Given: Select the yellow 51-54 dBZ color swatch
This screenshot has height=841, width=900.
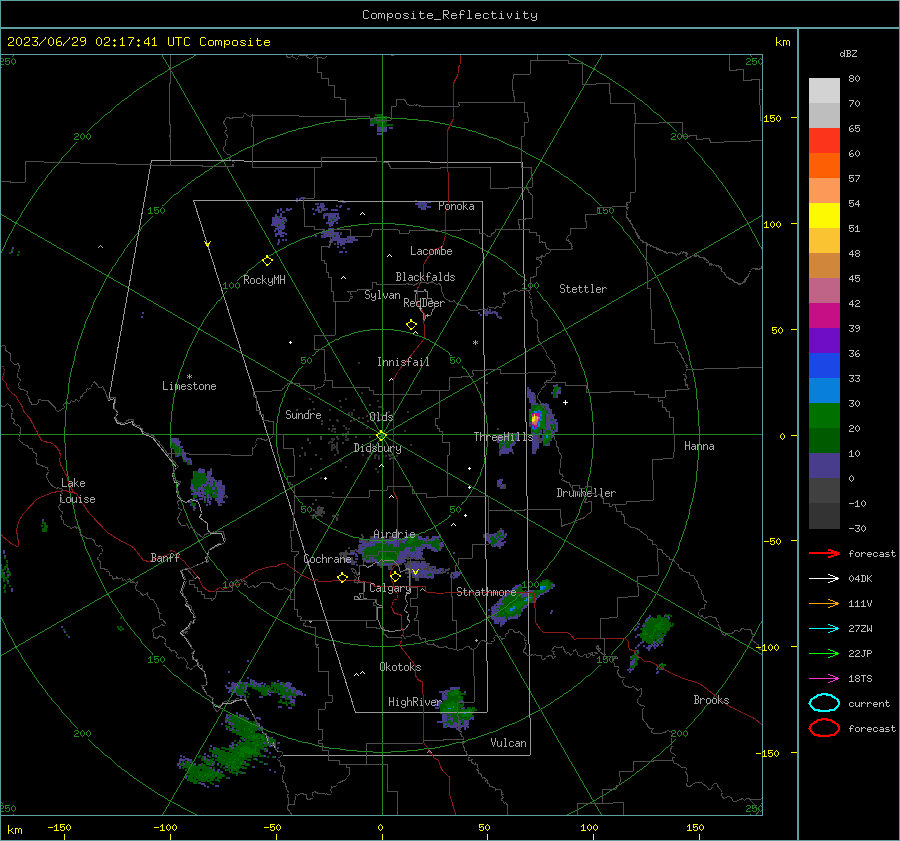Looking at the screenshot, I should 824,216.
